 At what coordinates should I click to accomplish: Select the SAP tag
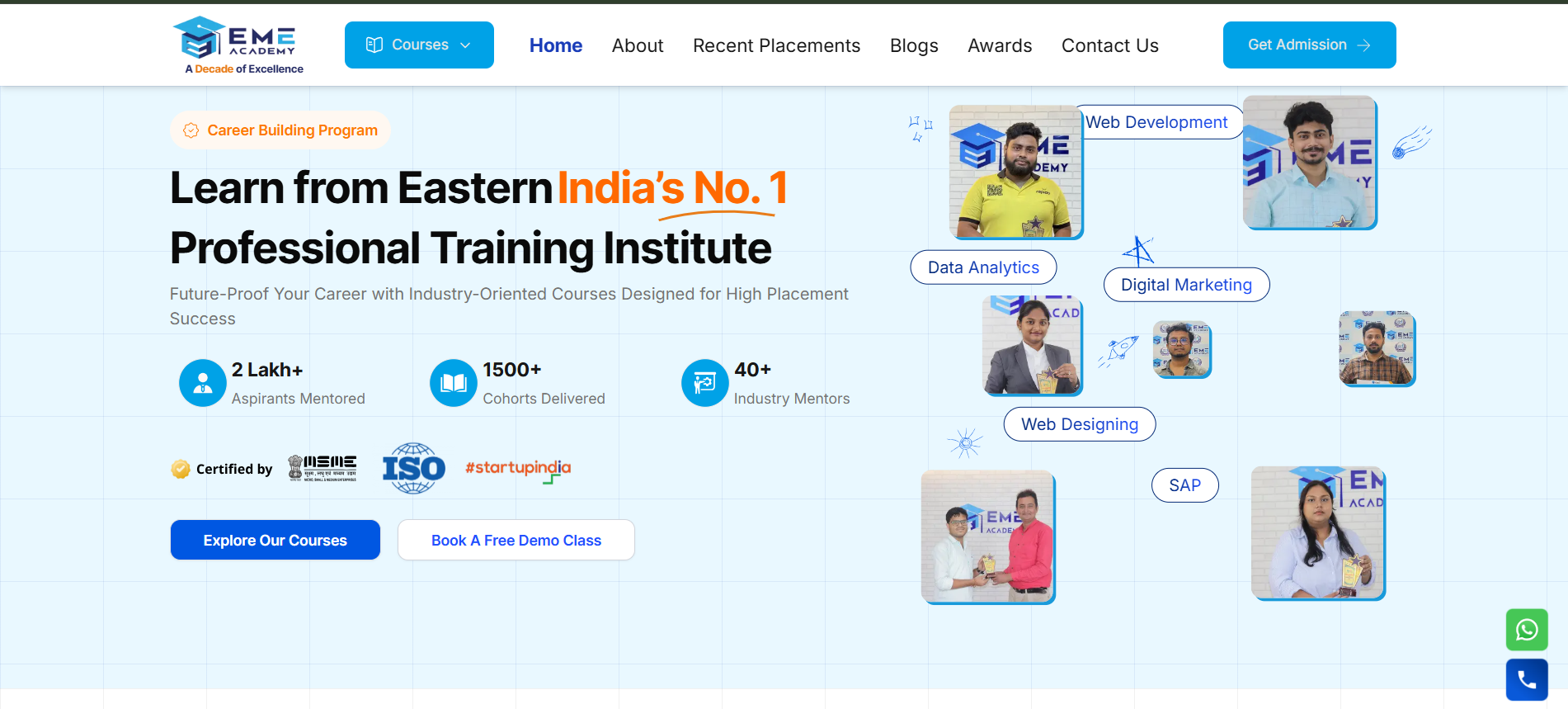tap(1184, 485)
